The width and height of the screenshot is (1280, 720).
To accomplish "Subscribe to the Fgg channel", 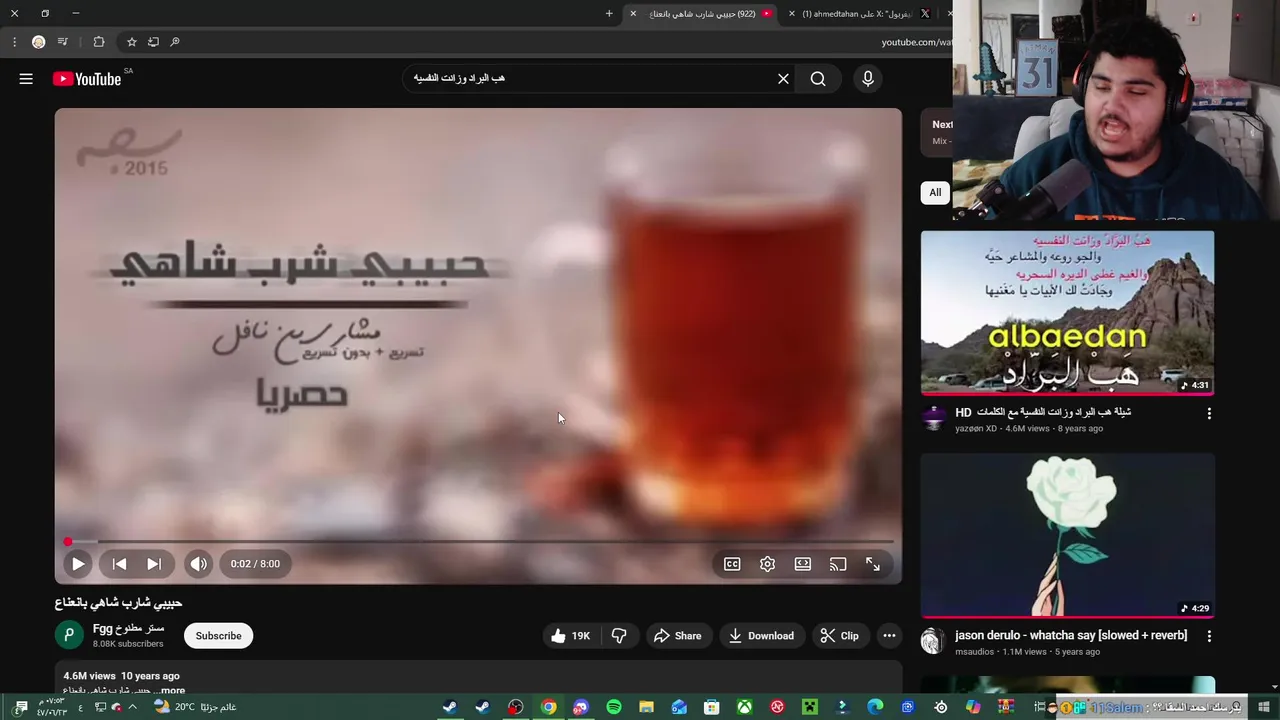I will click(218, 636).
